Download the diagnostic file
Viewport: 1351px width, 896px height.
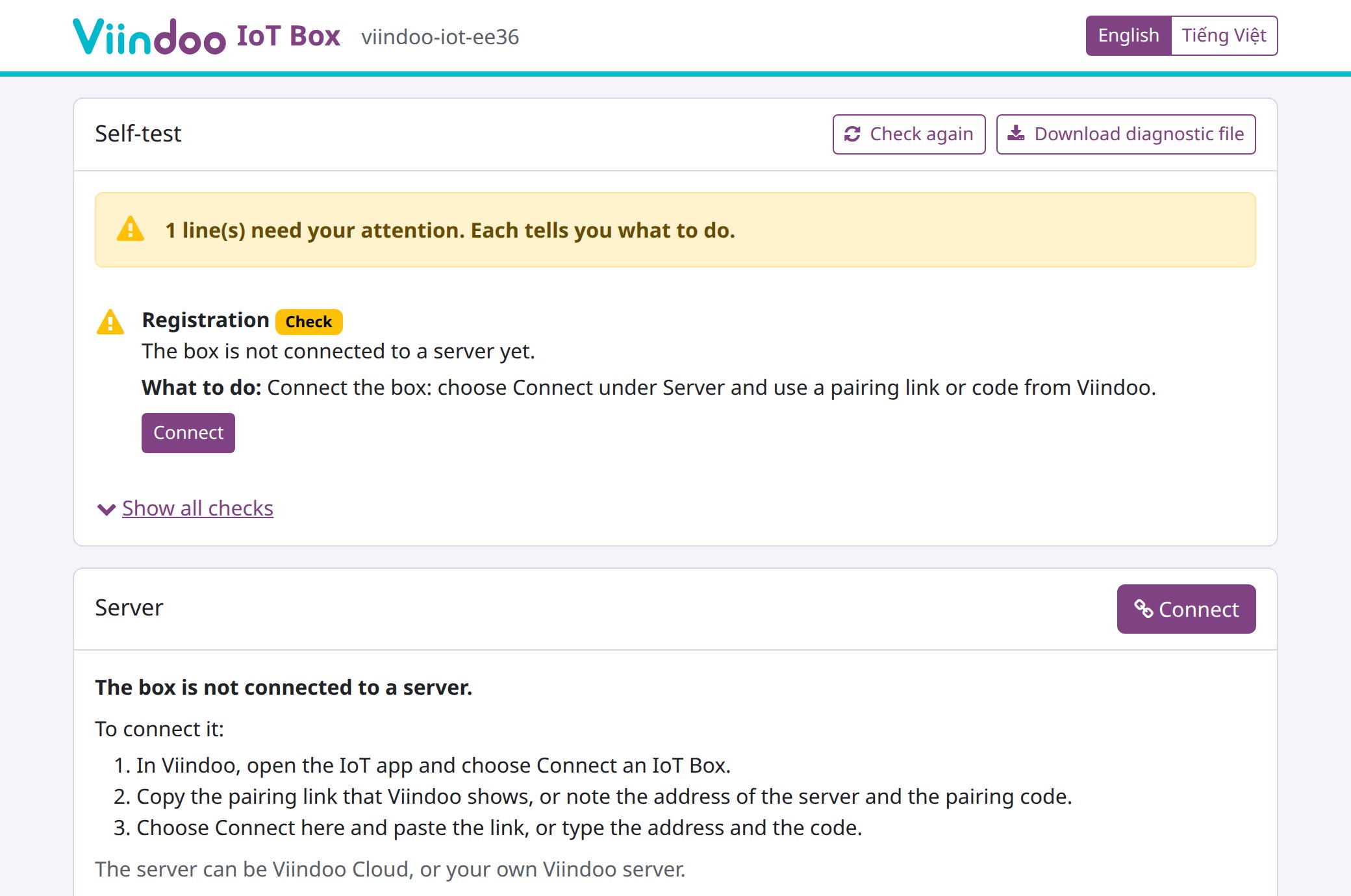pos(1126,134)
